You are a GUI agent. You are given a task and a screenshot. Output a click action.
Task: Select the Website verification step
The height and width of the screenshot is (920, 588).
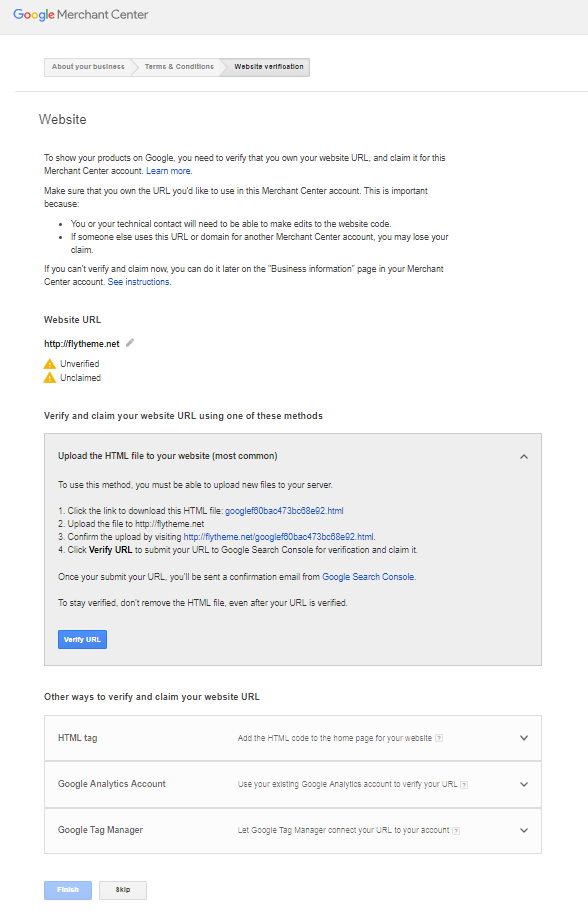pyautogui.click(x=269, y=67)
